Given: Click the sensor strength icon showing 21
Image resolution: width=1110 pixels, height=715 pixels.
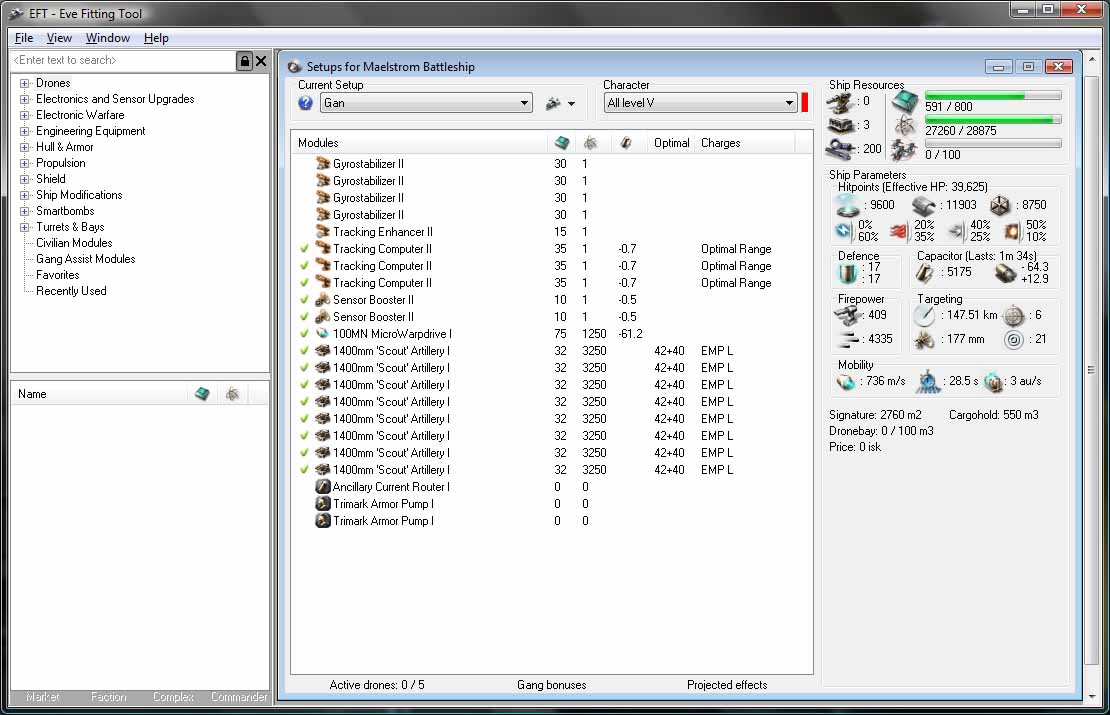Looking at the screenshot, I should tap(1014, 340).
